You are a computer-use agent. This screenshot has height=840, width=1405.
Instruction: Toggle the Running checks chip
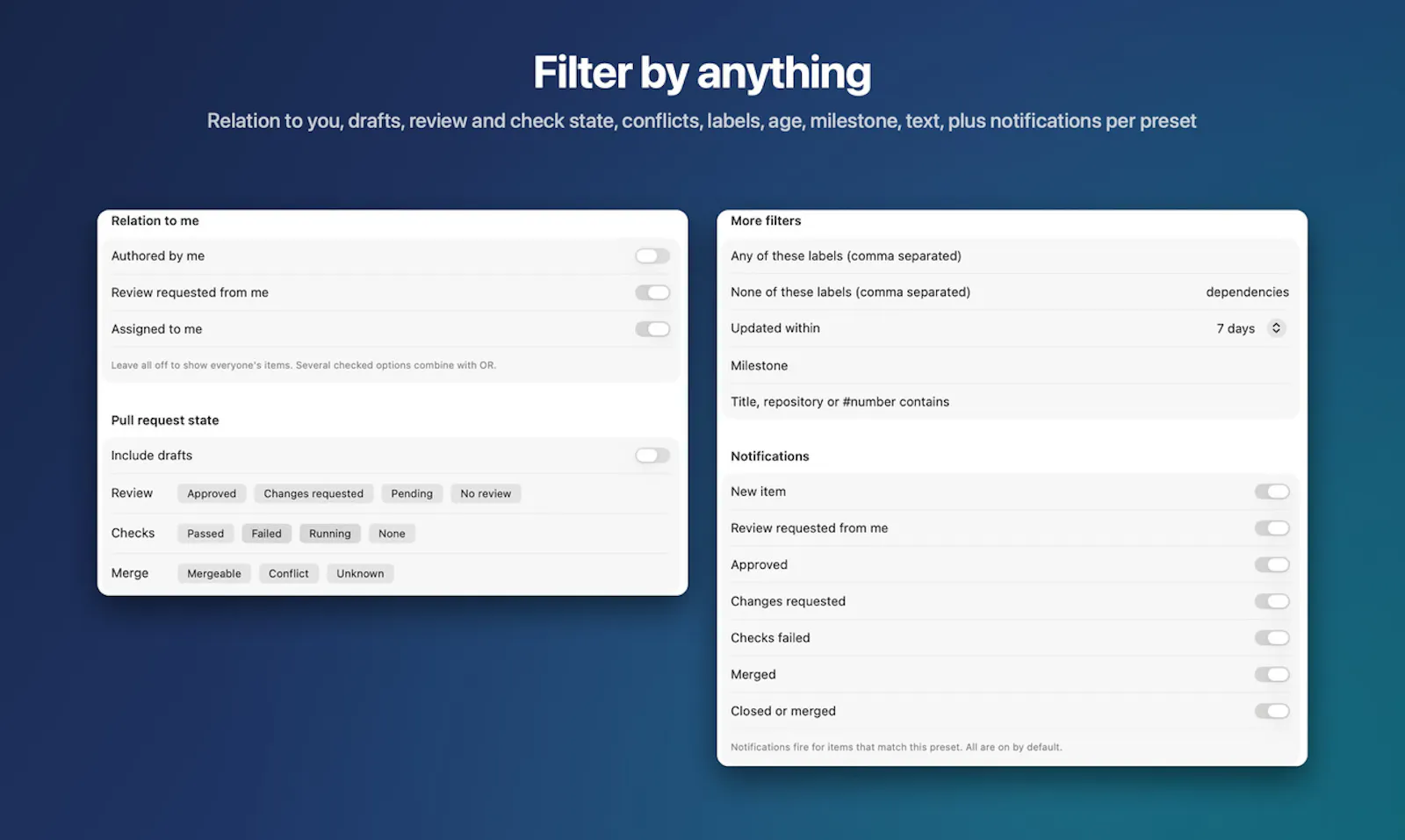[x=330, y=534]
